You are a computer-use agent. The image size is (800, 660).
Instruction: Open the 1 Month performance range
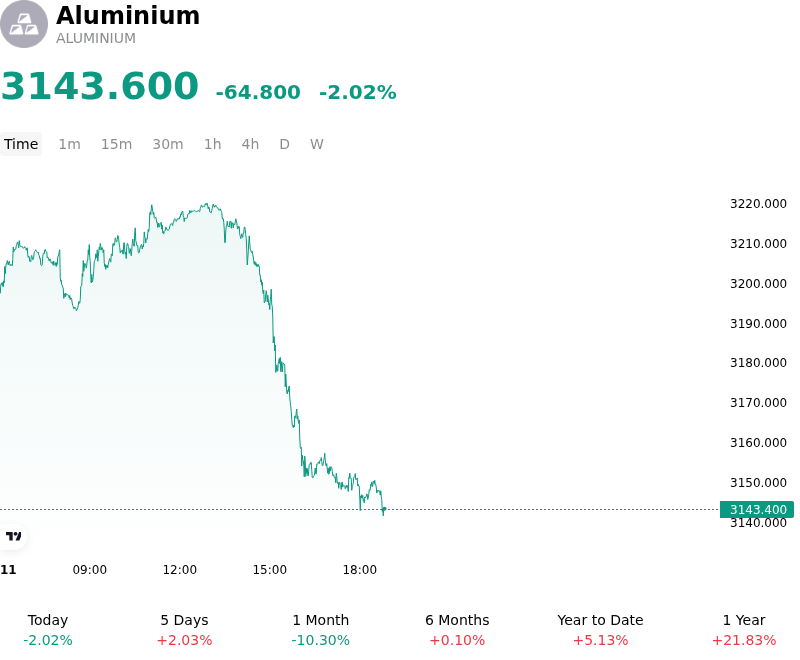click(320, 630)
